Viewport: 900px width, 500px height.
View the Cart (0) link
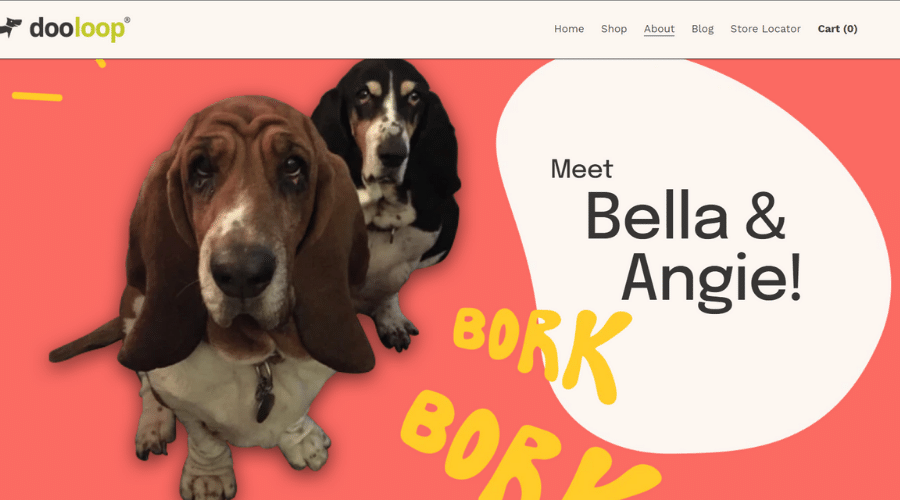point(837,29)
